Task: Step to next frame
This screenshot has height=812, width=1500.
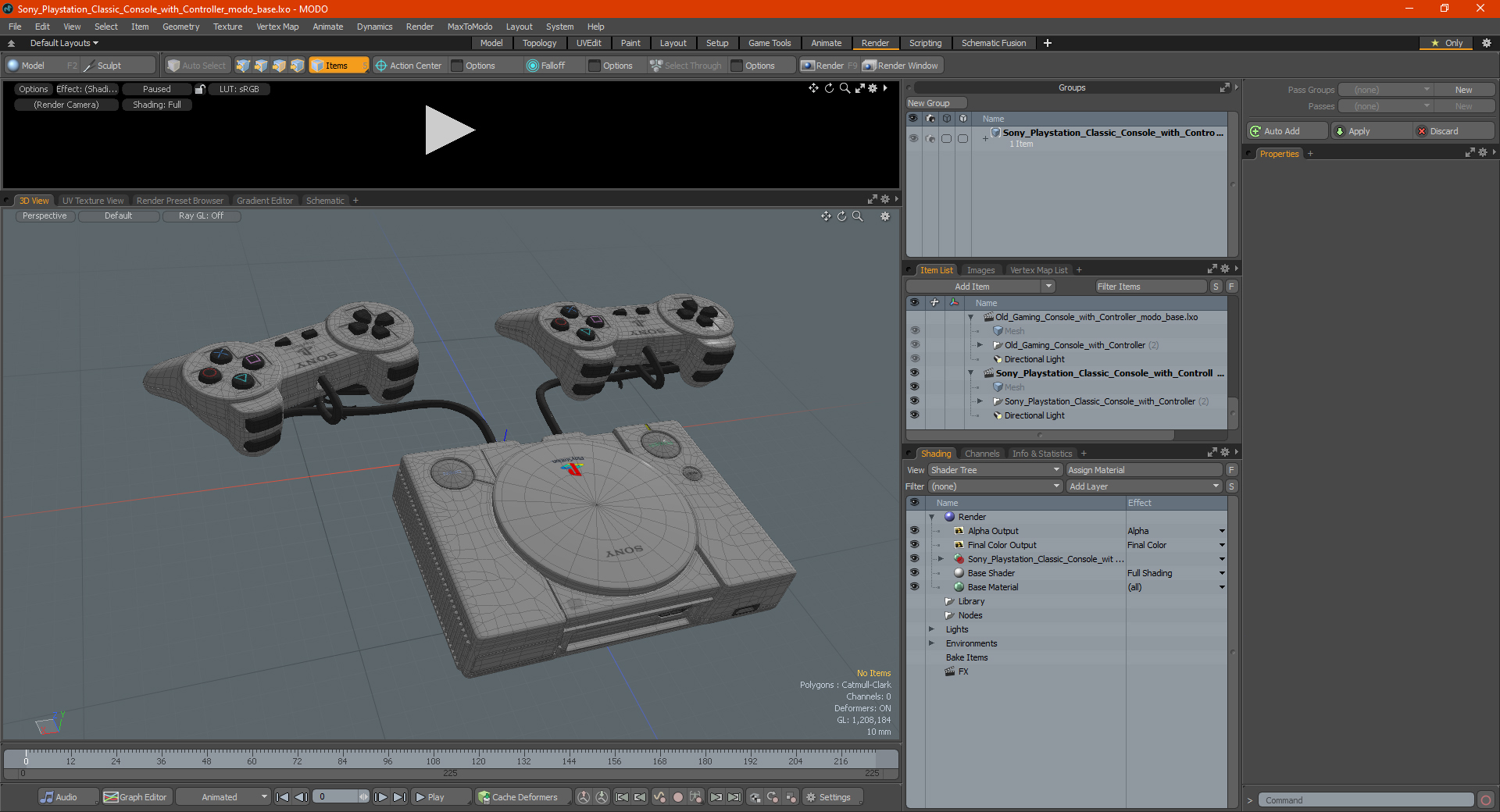Action: [x=381, y=797]
